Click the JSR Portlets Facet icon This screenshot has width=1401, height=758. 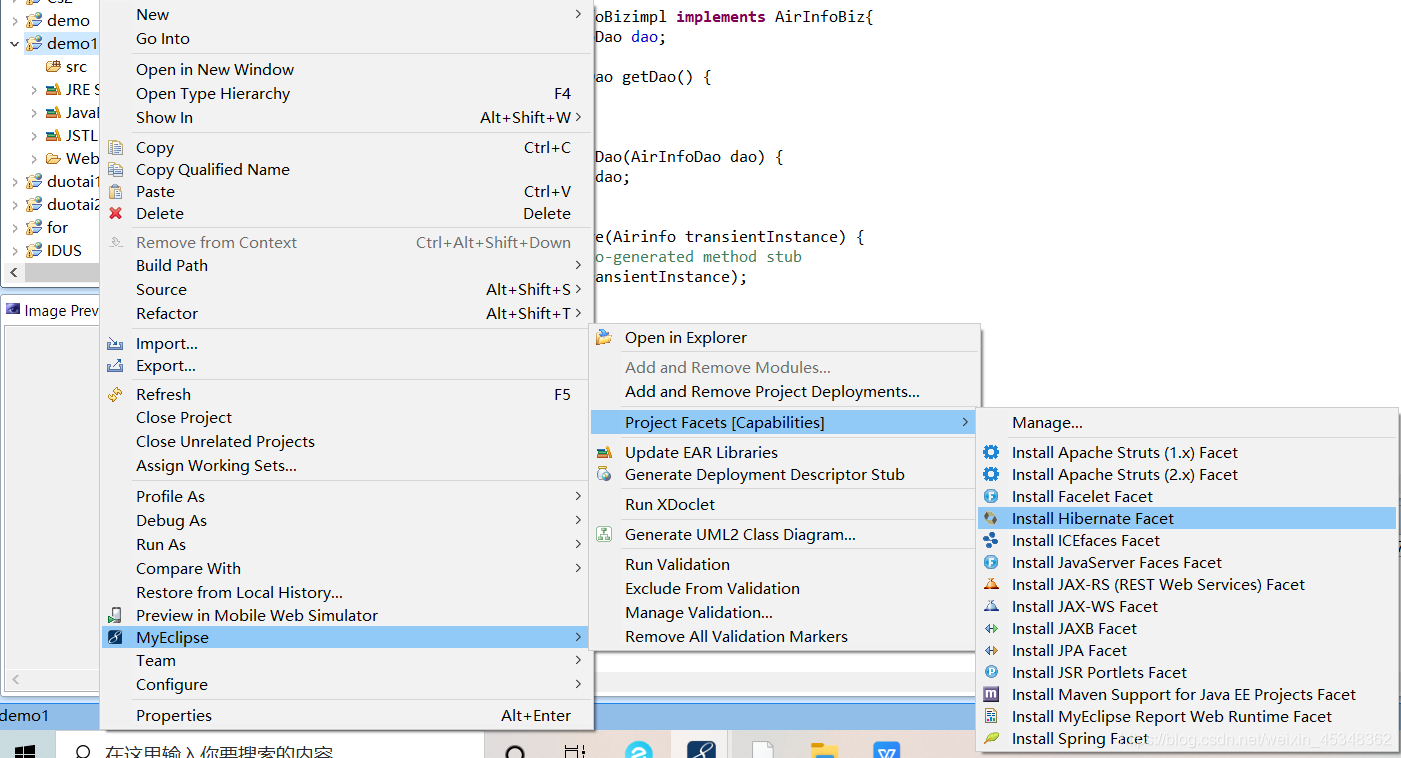click(x=991, y=672)
